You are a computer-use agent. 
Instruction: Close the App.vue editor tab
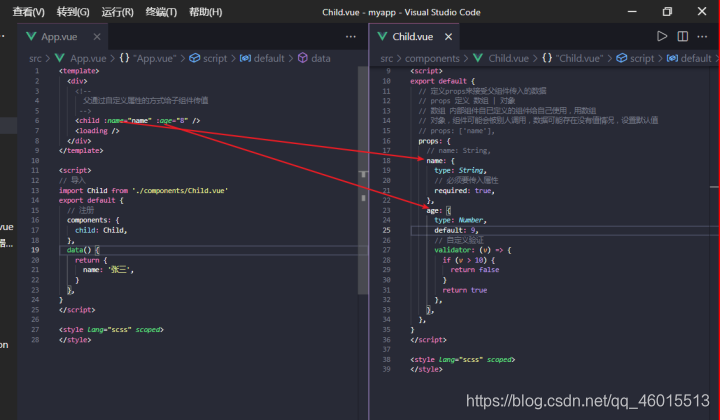pyautogui.click(x=97, y=37)
